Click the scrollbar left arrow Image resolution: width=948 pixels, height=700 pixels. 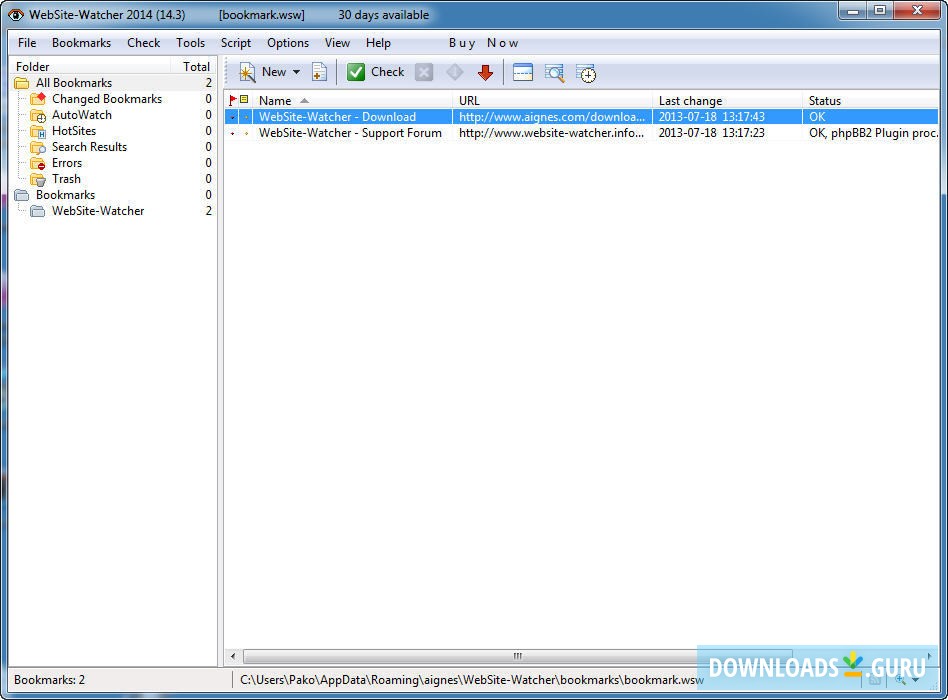click(233, 656)
